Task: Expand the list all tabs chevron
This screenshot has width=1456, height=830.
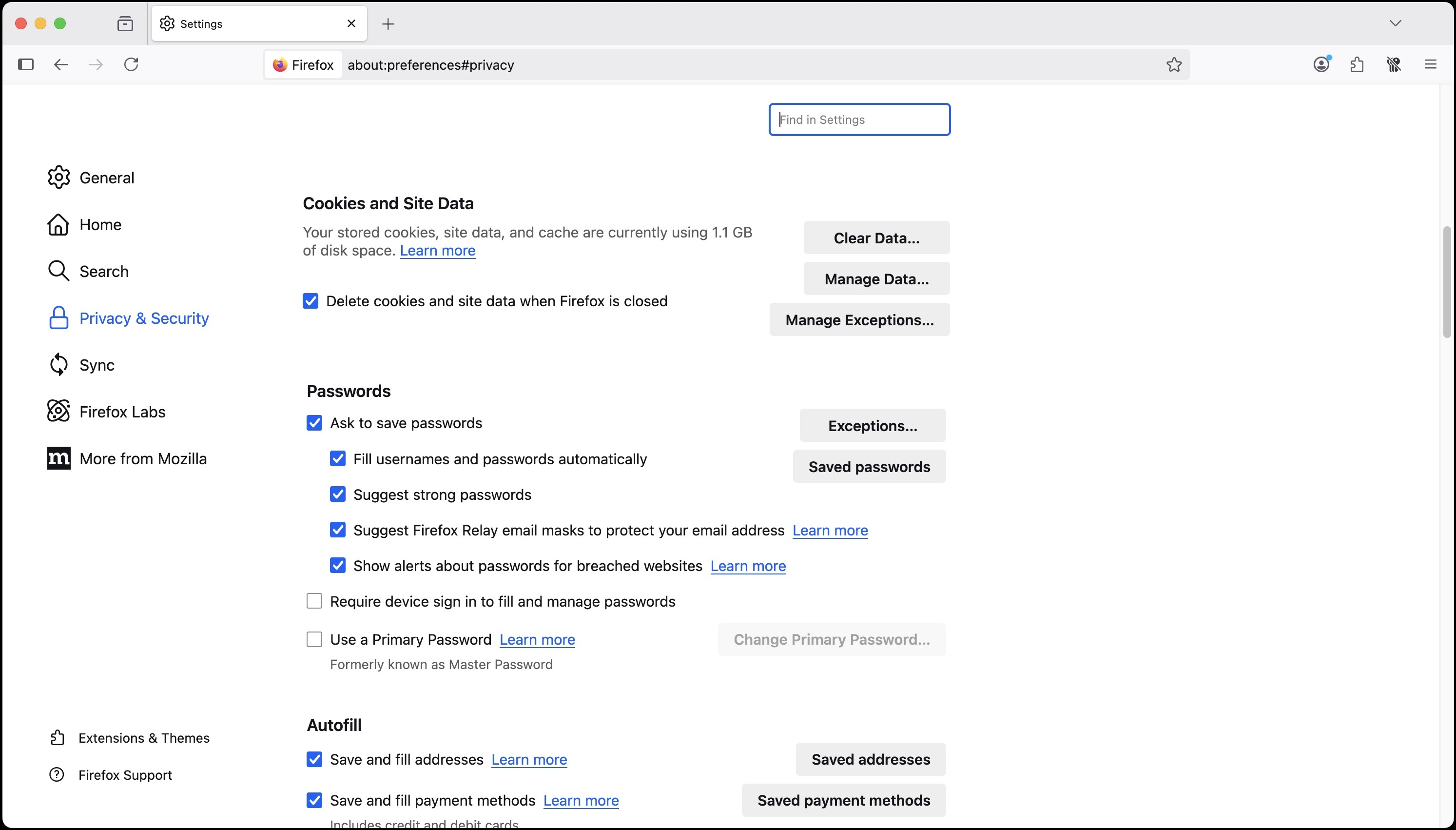Action: coord(1395,23)
